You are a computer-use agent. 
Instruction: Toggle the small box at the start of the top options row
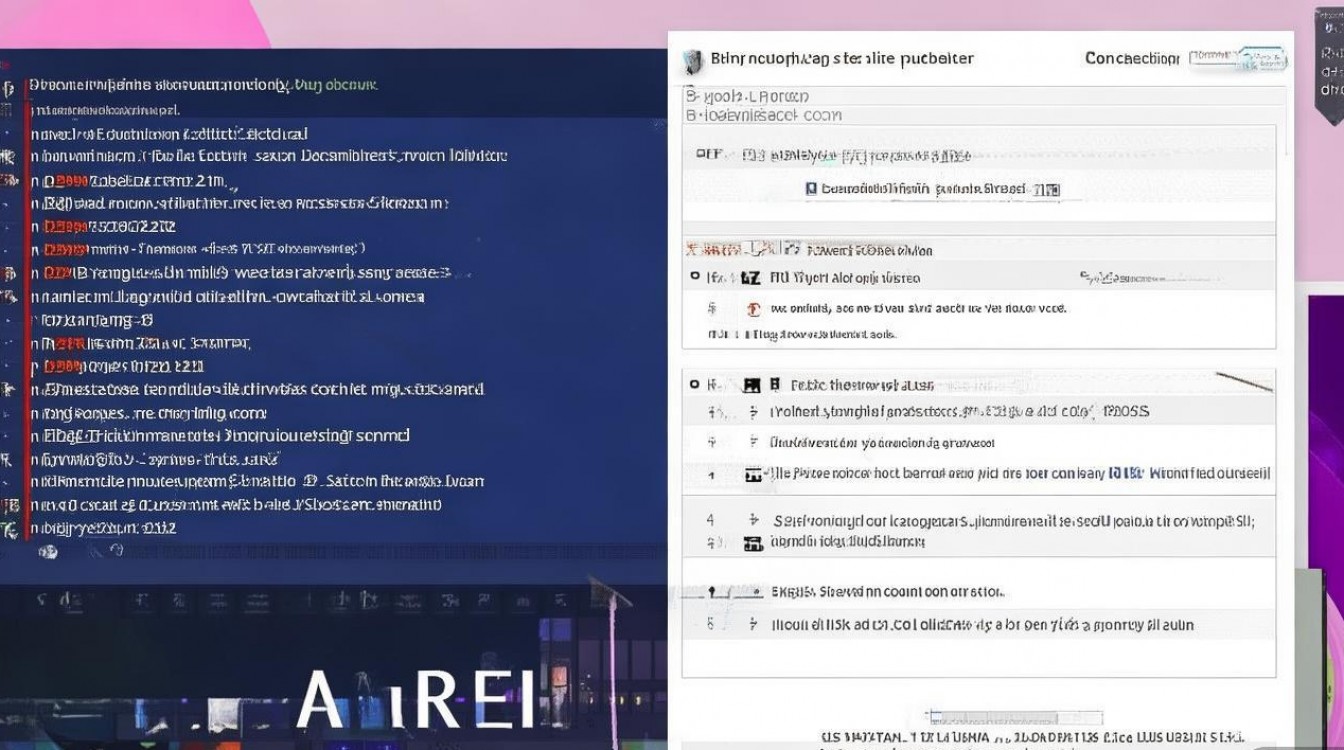(x=747, y=156)
